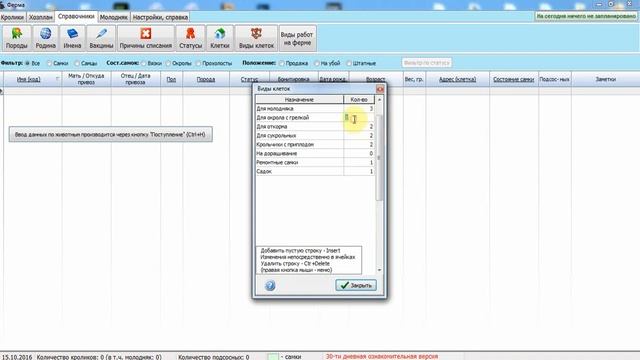The width and height of the screenshot is (640, 360).
Task: Click the Адрес (клетка) column header
Action: pyautogui.click(x=458, y=79)
